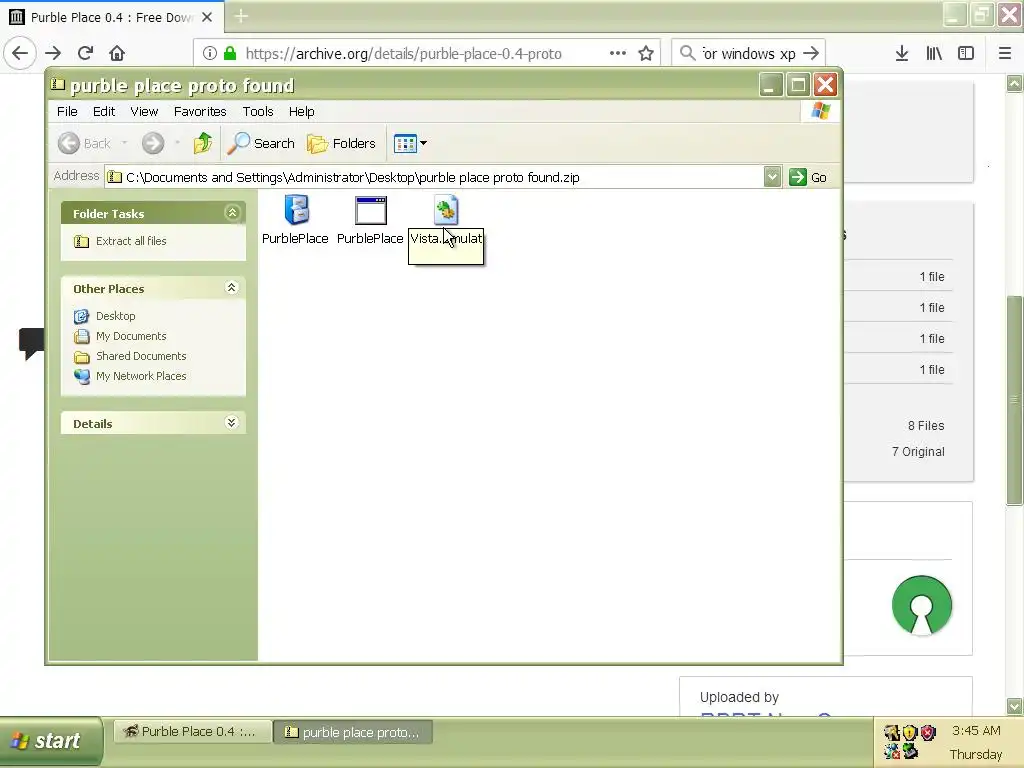This screenshot has height=768, width=1024.
Task: Expand the Address bar dropdown
Action: tap(772, 177)
